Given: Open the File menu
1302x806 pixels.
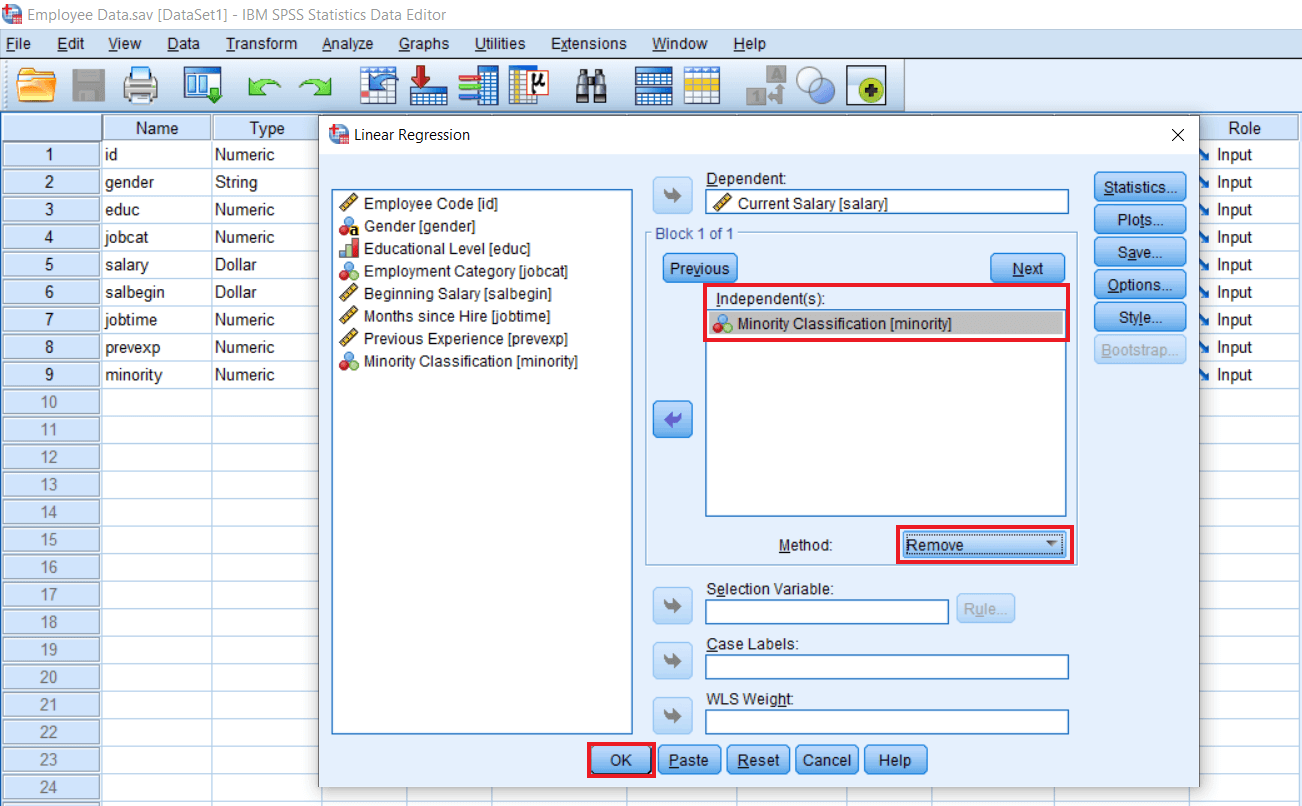Looking at the screenshot, I should tap(18, 44).
